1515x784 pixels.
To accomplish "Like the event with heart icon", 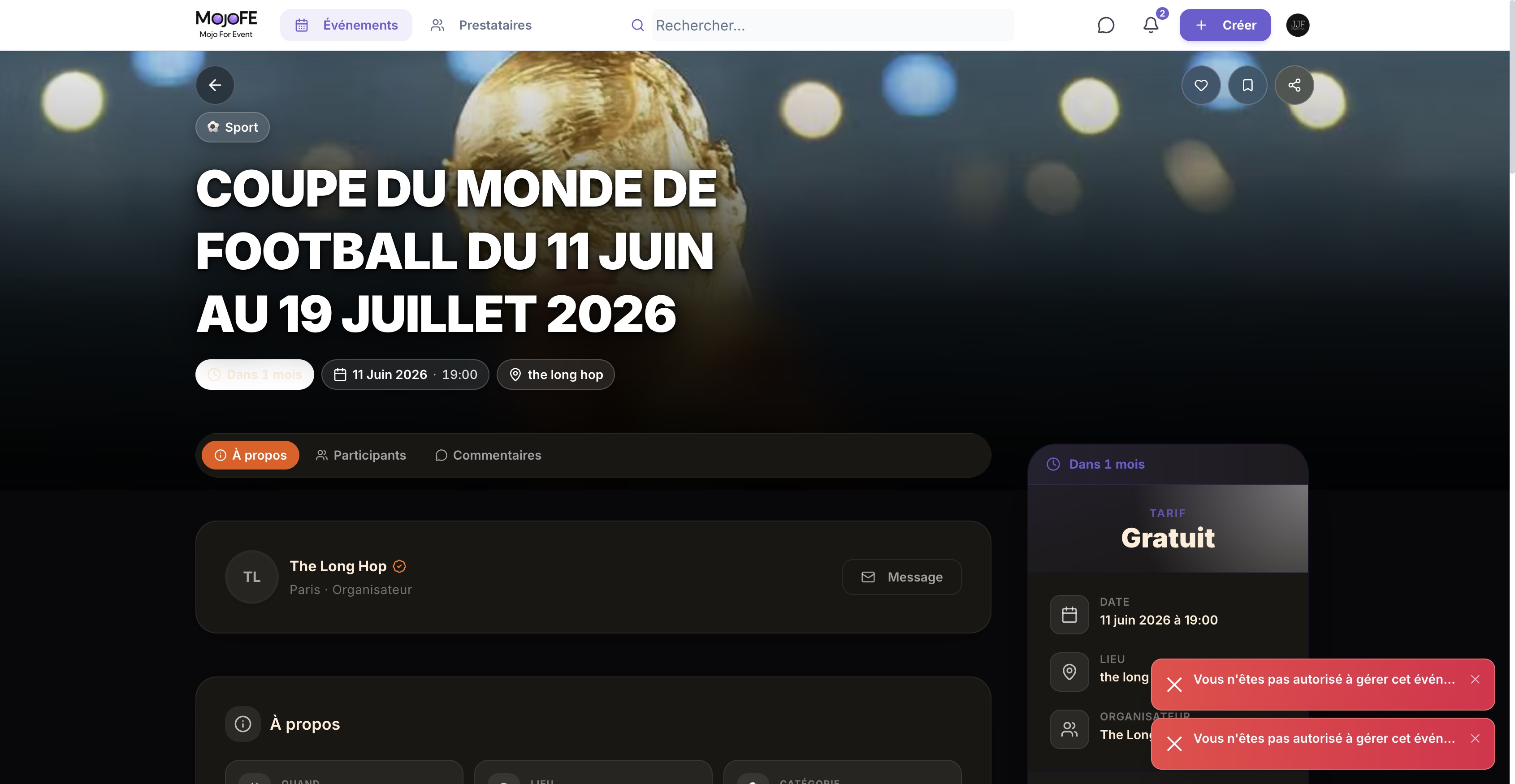I will (x=1201, y=85).
